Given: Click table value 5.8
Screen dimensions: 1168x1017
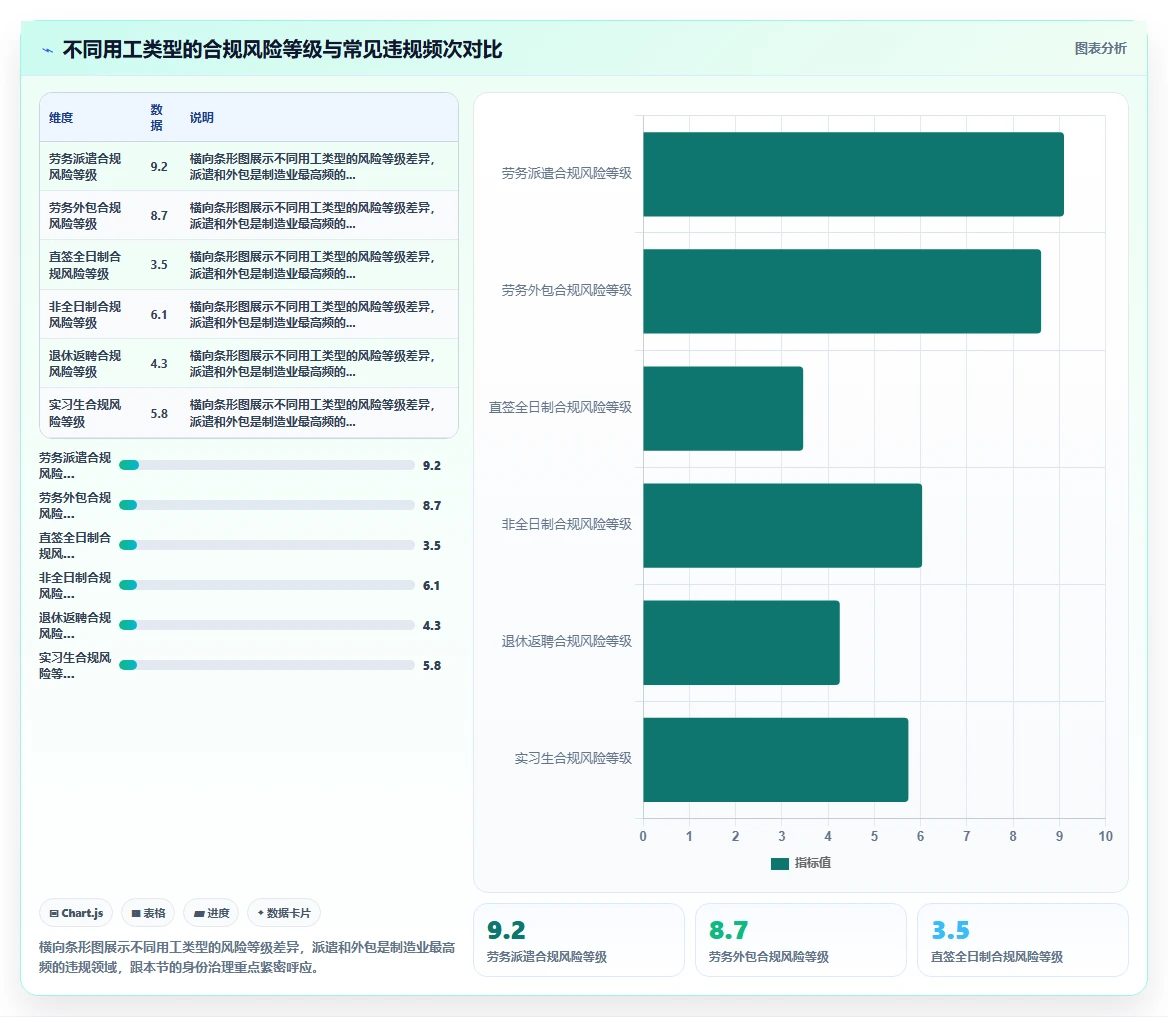Looking at the screenshot, I should tap(159, 414).
